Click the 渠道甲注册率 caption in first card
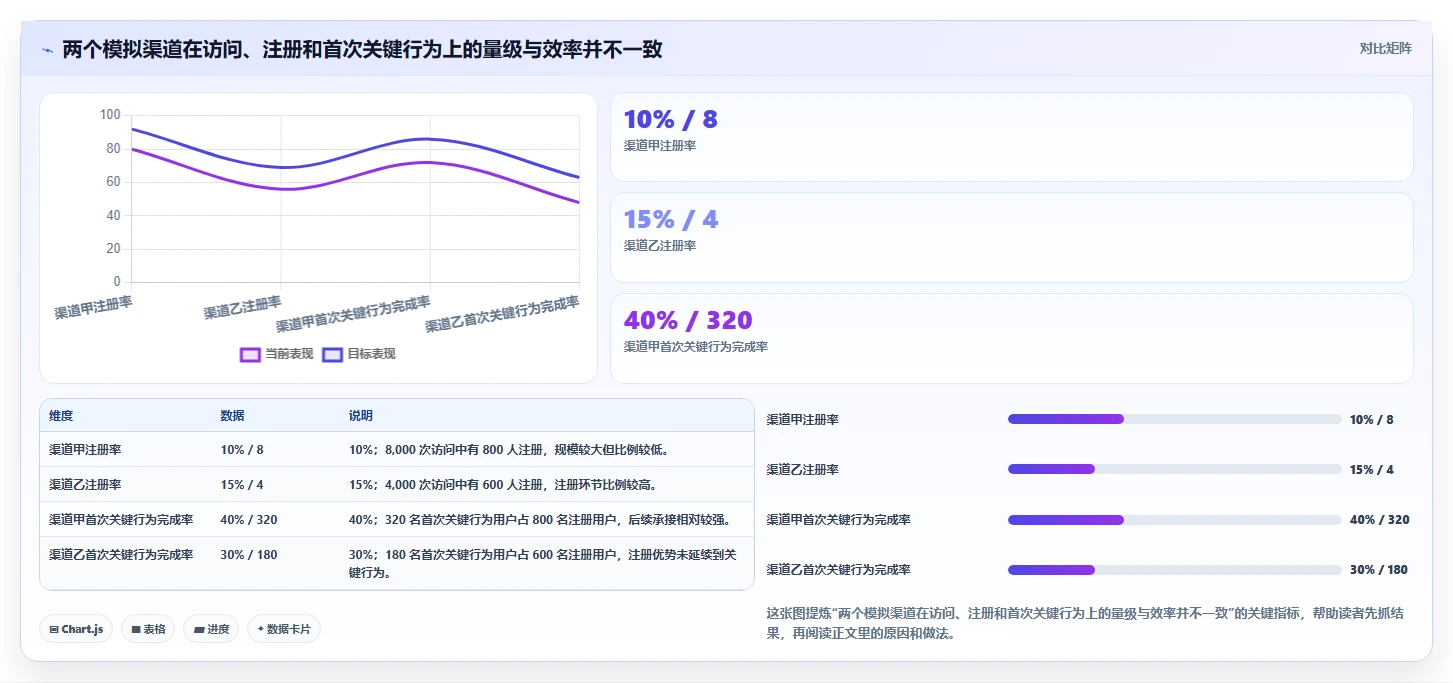 [660, 146]
